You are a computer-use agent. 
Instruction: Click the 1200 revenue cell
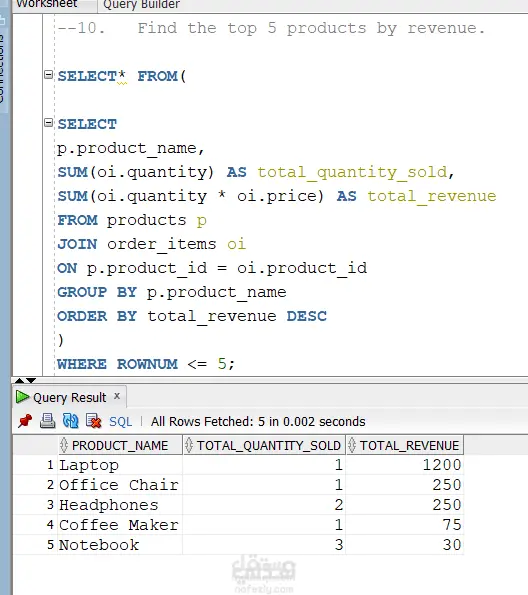(x=405, y=465)
